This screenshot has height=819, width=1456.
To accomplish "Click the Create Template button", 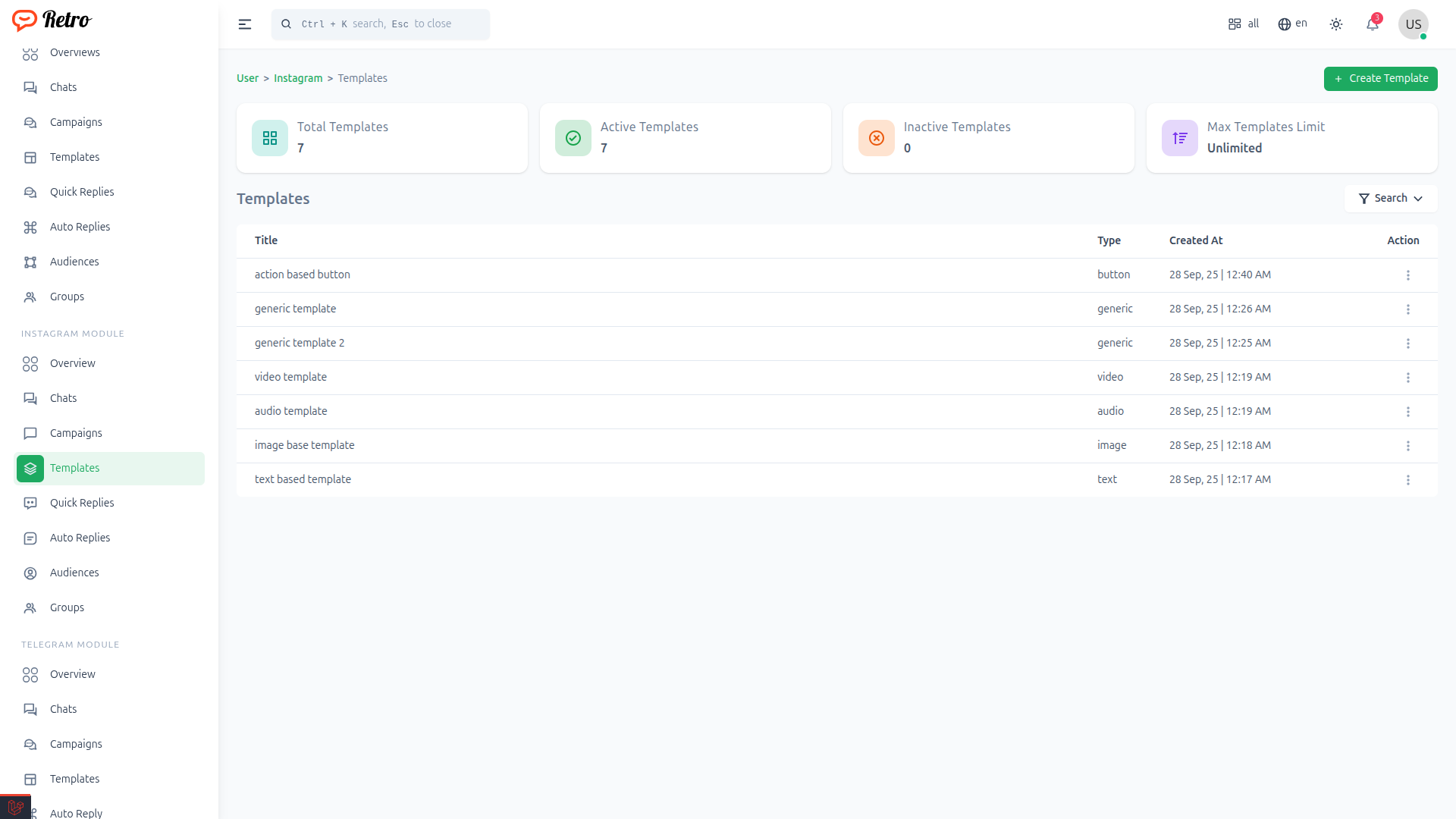I will 1380,79.
